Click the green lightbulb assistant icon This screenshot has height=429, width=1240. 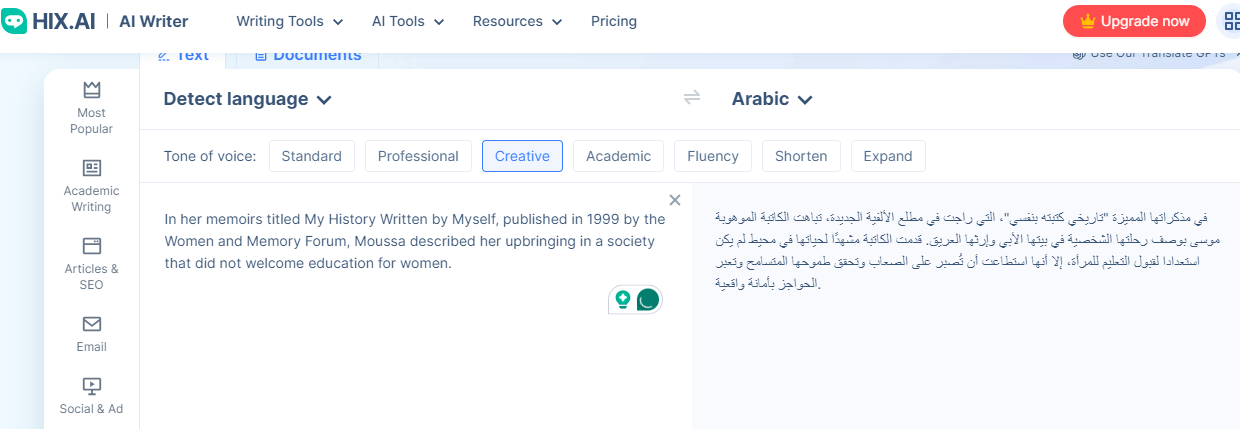[623, 299]
